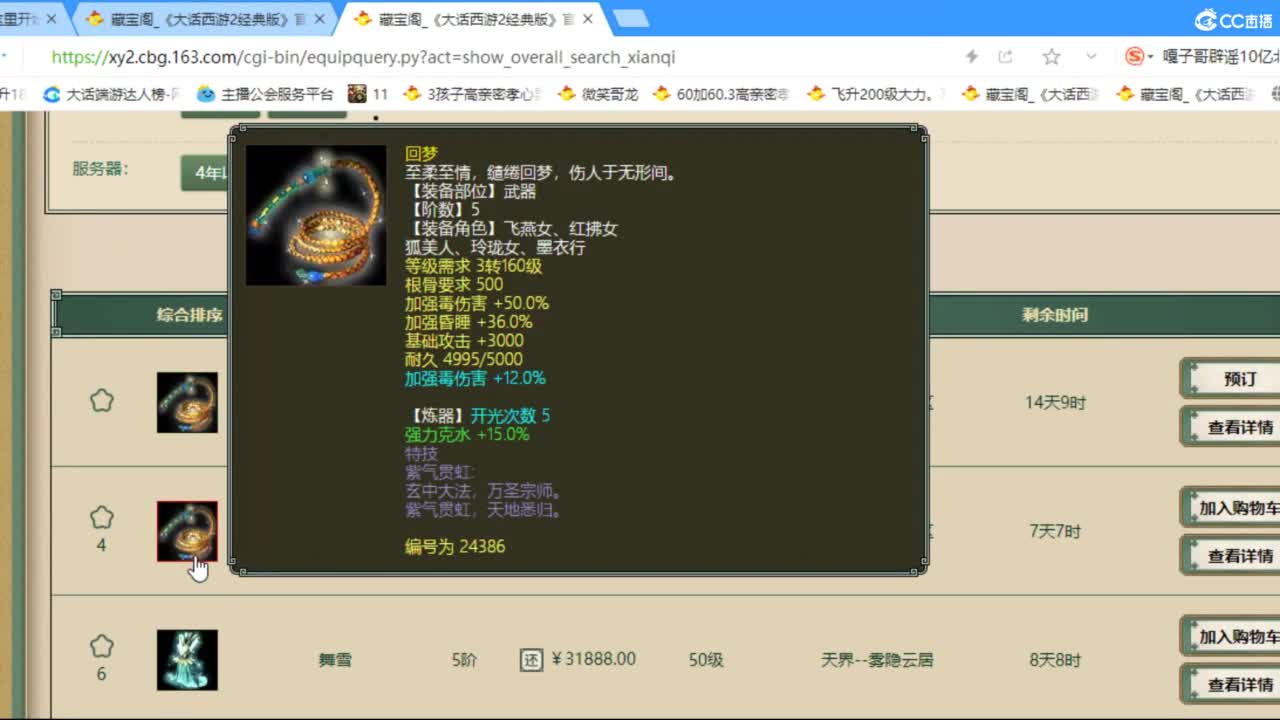Open bookmark 60加60.3高亲密

click(721, 94)
